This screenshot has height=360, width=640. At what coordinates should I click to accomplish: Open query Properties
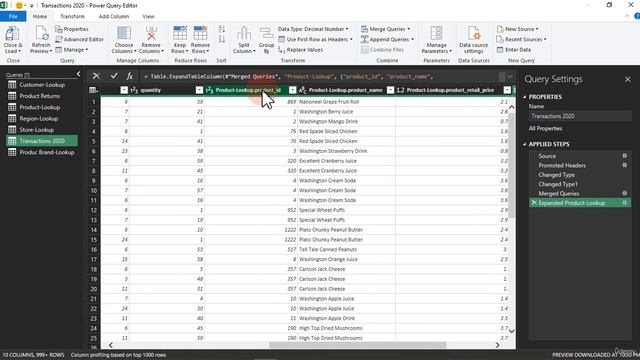[x=72, y=29]
